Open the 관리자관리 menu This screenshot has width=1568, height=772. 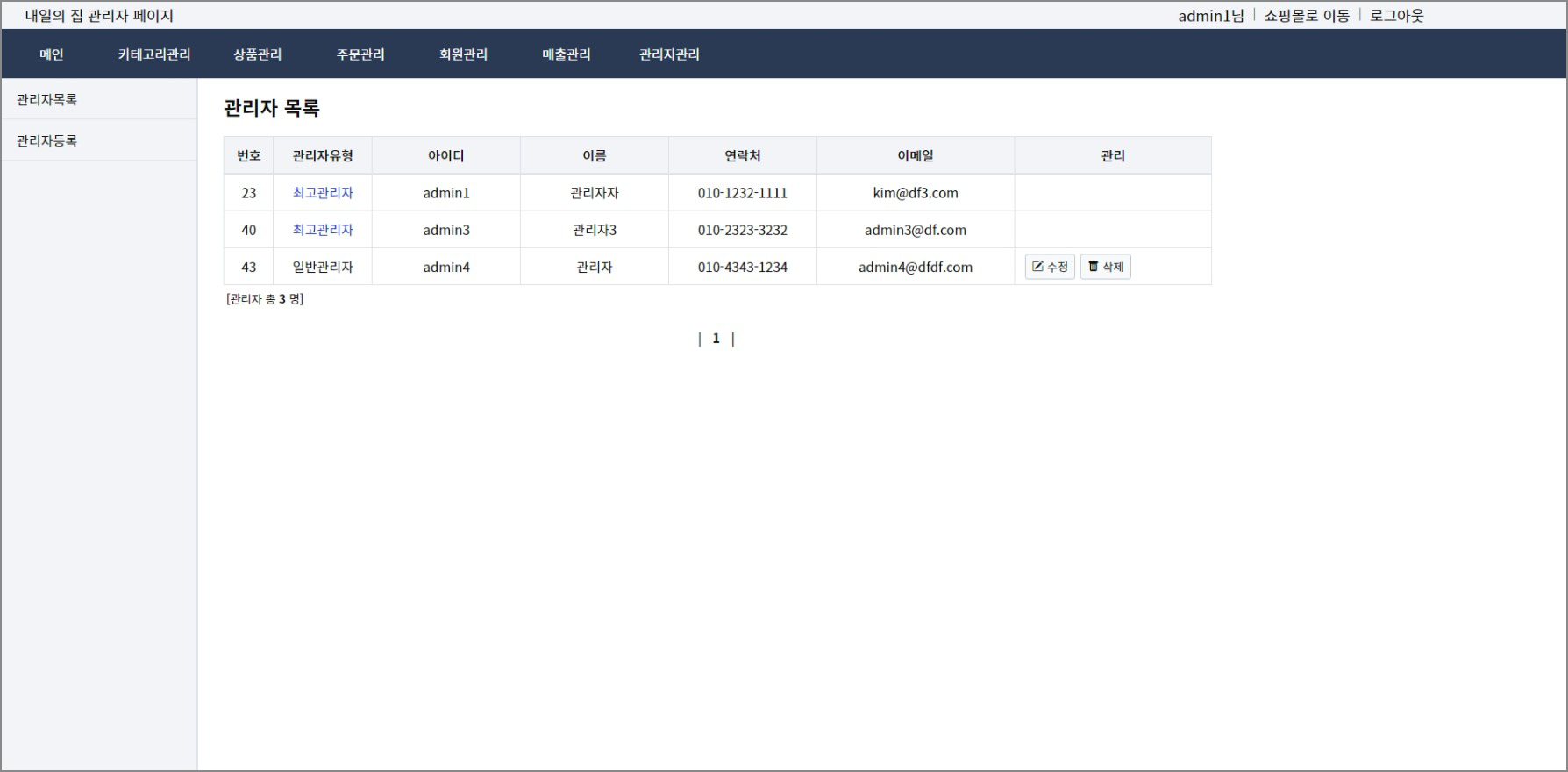coord(669,54)
